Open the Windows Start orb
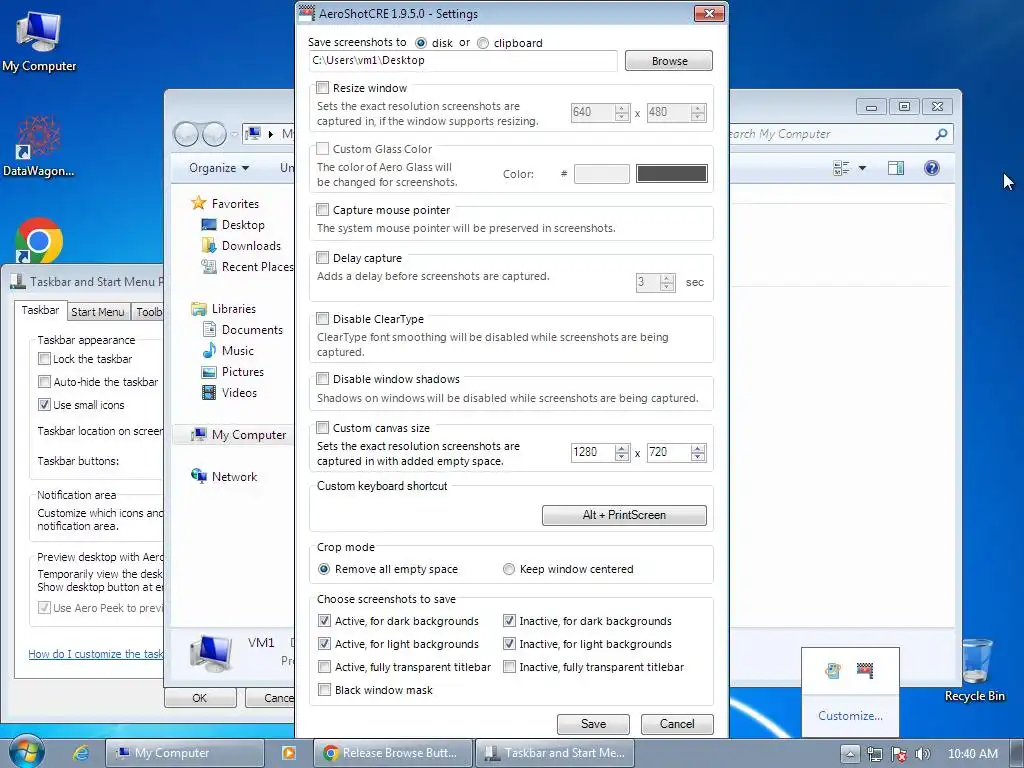Viewport: 1024px width, 768px height. pyautogui.click(x=26, y=752)
